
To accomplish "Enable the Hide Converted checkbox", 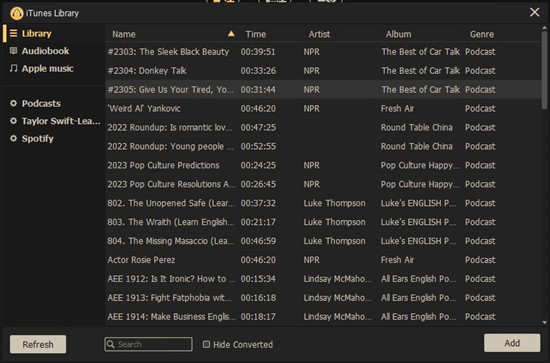I will click(206, 344).
